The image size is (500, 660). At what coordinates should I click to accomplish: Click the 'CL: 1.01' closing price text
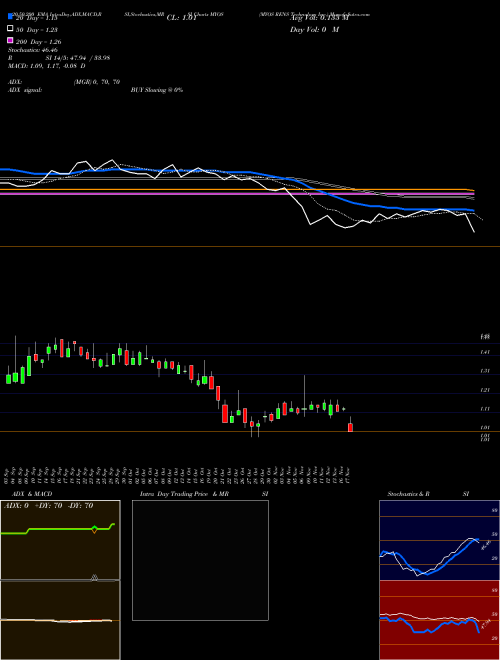click(x=182, y=18)
